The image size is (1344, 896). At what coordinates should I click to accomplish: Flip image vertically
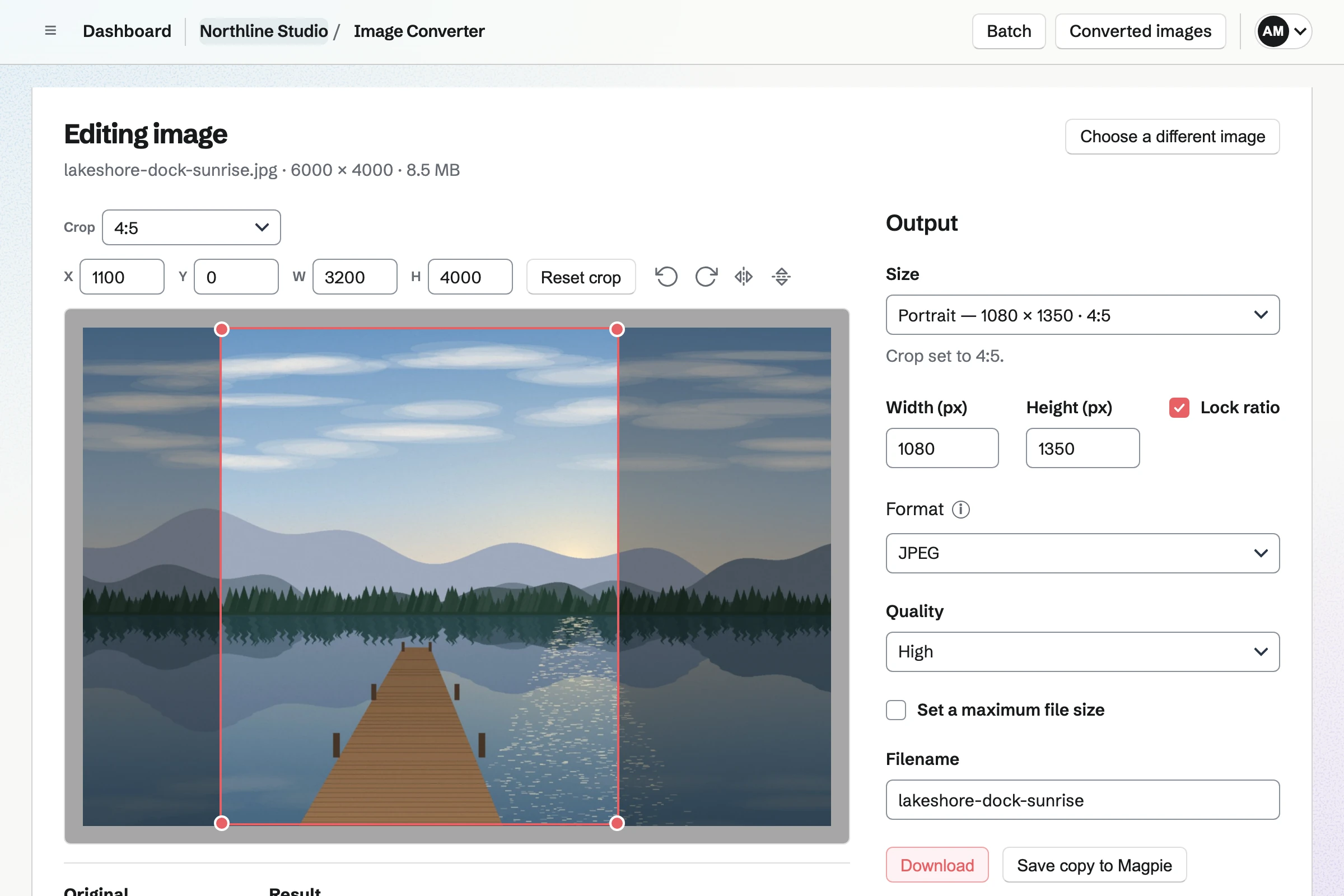pos(781,277)
